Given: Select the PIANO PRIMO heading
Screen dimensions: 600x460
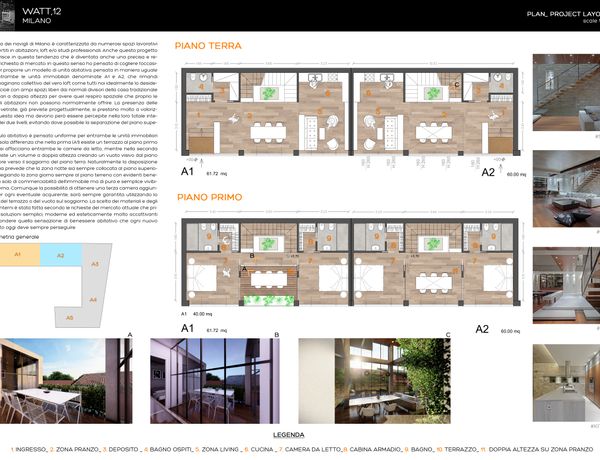Looking at the screenshot, I should tap(211, 197).
